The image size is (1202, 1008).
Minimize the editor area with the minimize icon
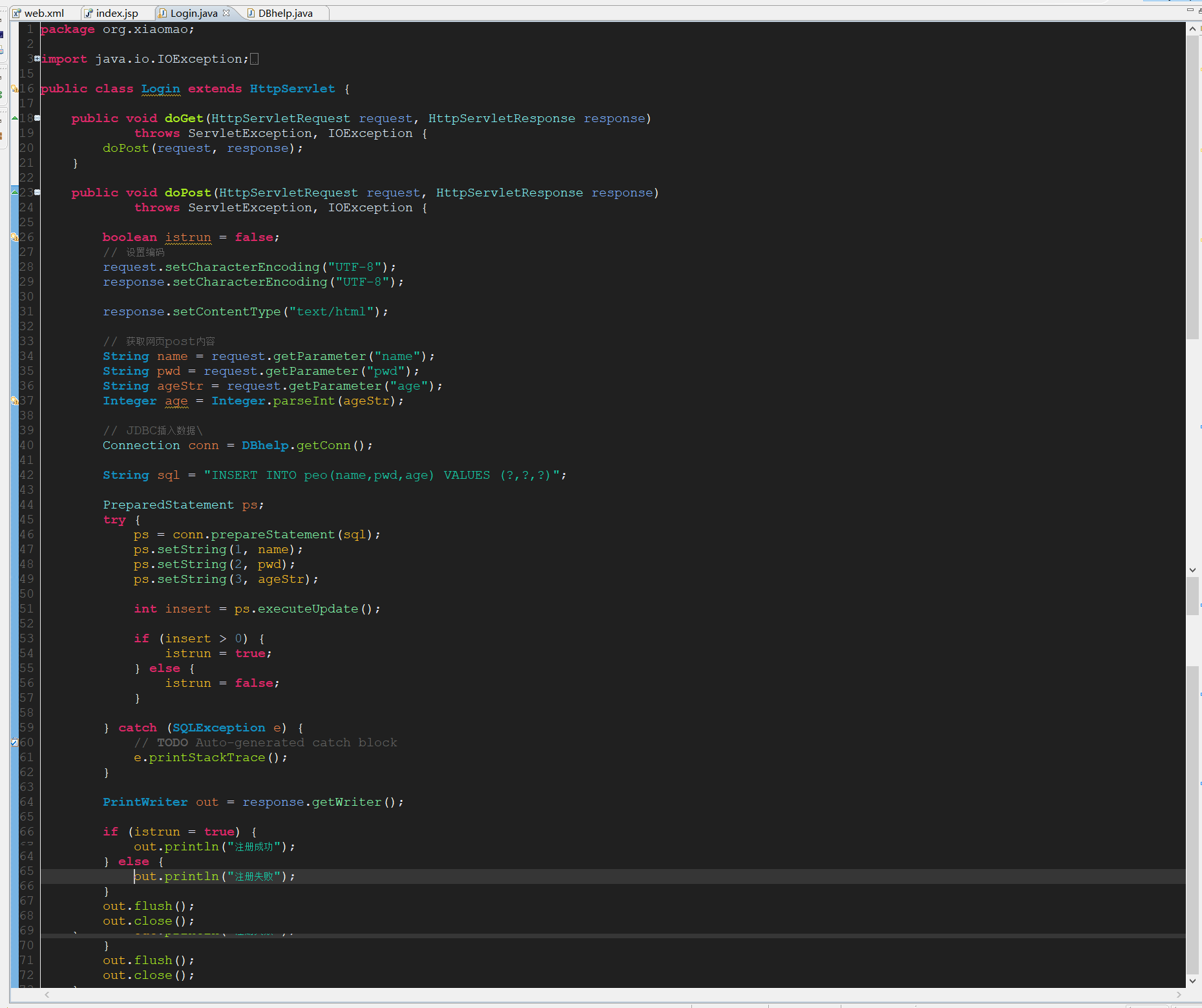(1190, 10)
